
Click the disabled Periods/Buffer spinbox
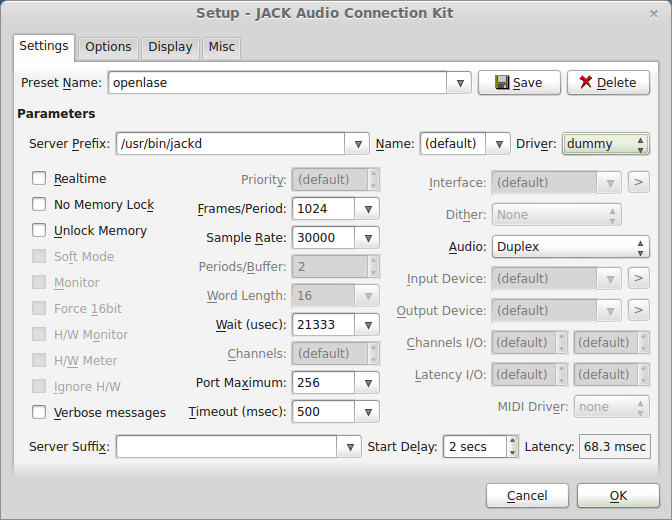click(x=336, y=267)
